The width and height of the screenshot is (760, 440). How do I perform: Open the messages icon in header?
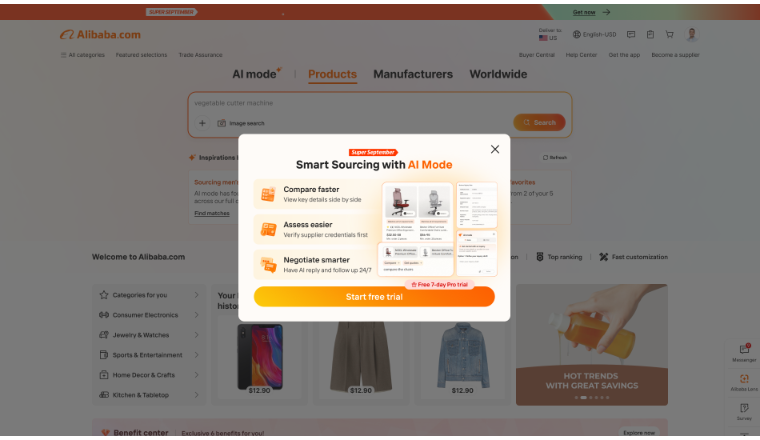point(631,34)
